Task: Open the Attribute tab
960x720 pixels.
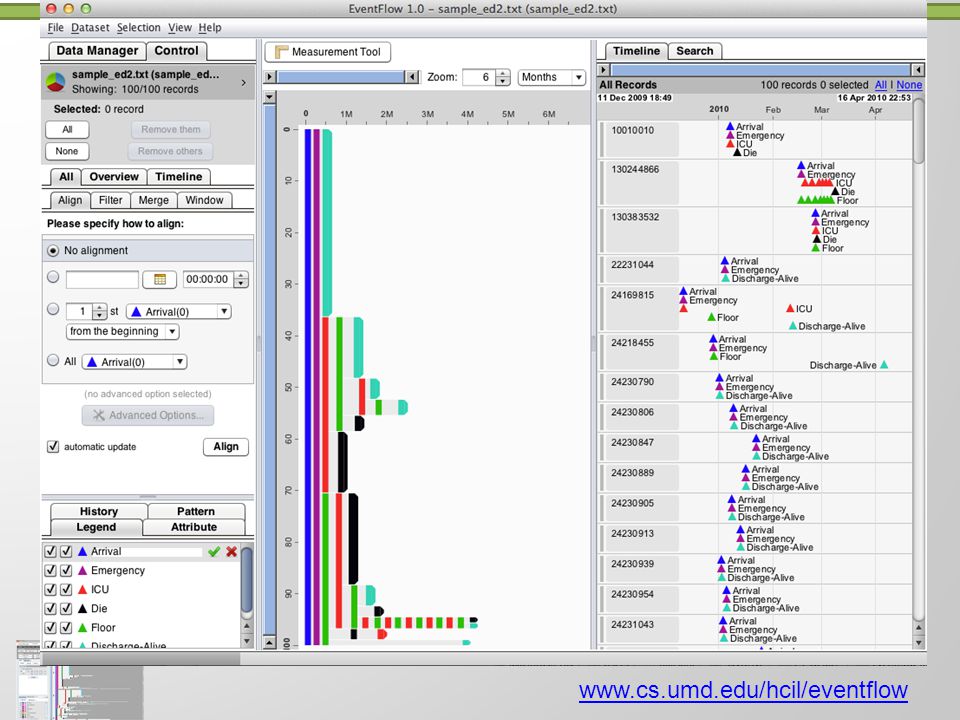Action: [193, 527]
